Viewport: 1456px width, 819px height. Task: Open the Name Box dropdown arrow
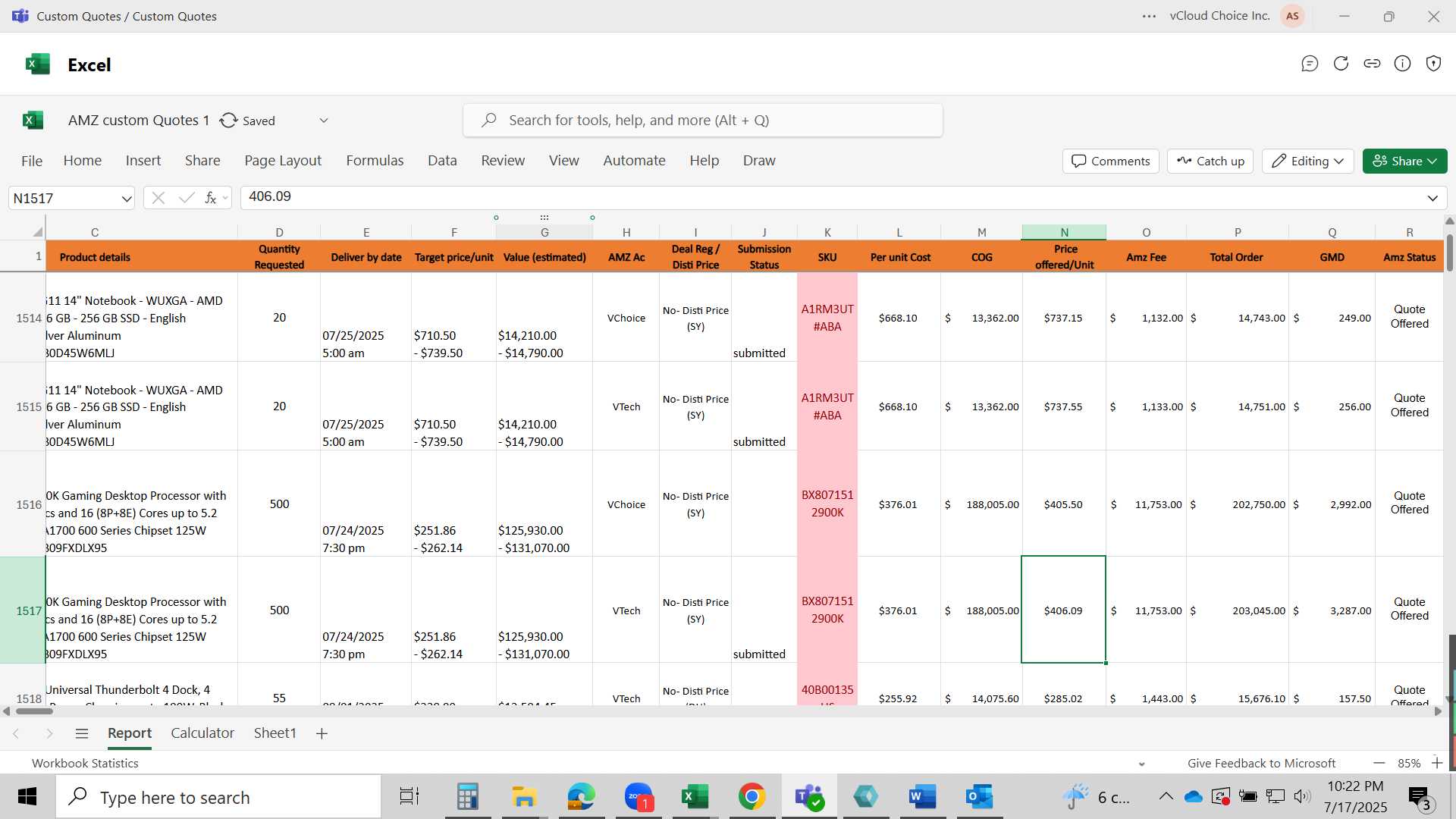tap(126, 199)
